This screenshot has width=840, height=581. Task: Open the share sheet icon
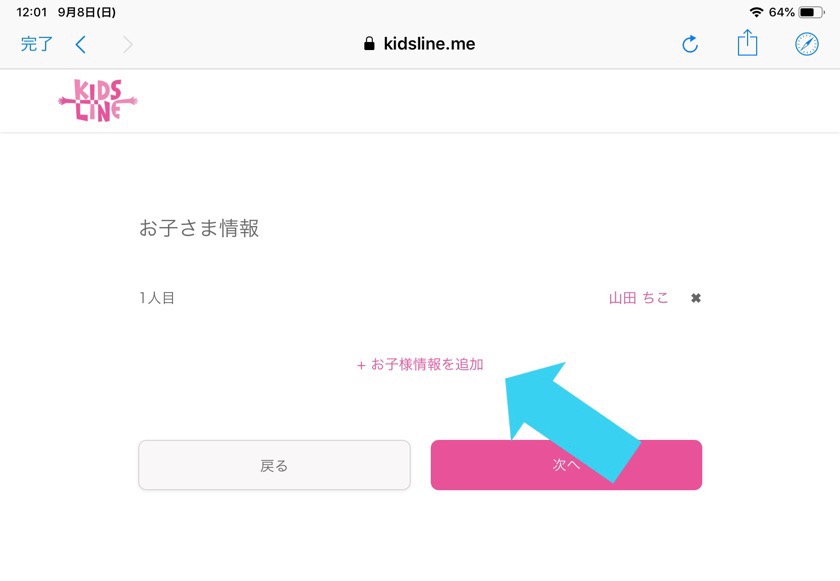[747, 43]
